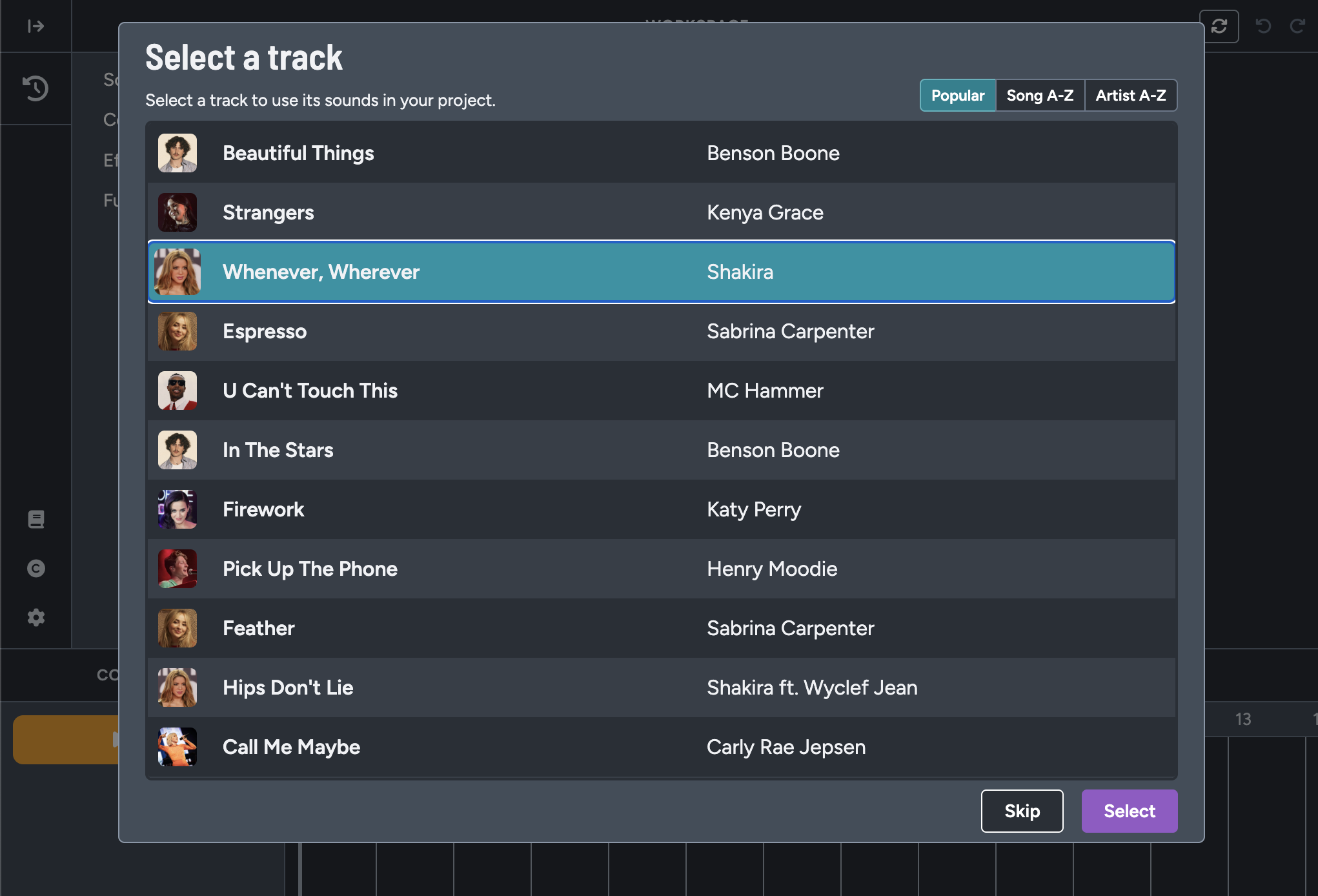Click the MC Hammer artist name
The height and width of the screenshot is (896, 1318).
point(765,391)
